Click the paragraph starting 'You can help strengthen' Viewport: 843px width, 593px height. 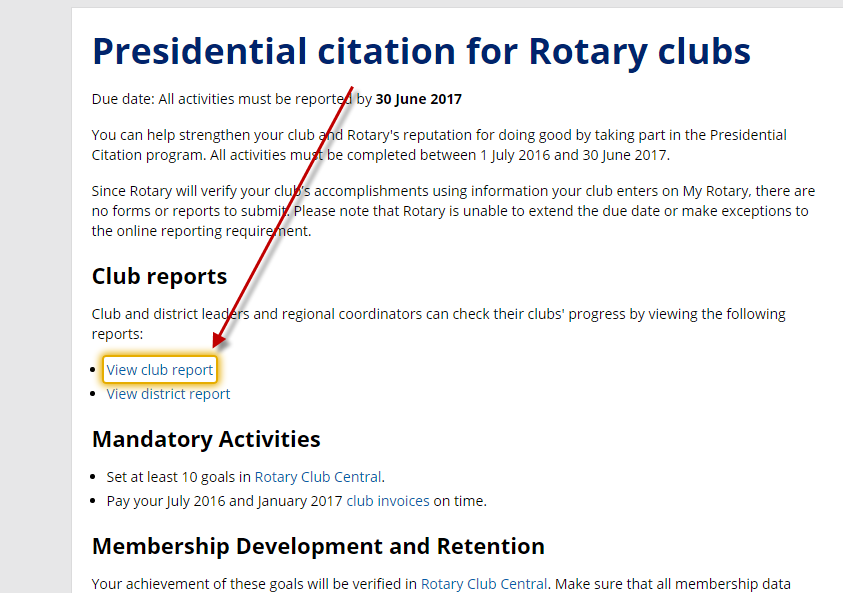coord(438,144)
